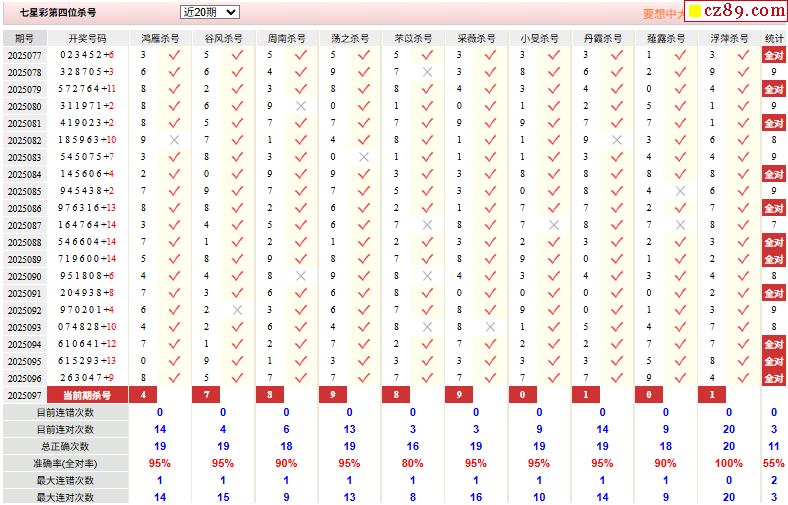
Task: Click the X mark for 小旻杀号 in row 2025087
Action: [x=554, y=225]
